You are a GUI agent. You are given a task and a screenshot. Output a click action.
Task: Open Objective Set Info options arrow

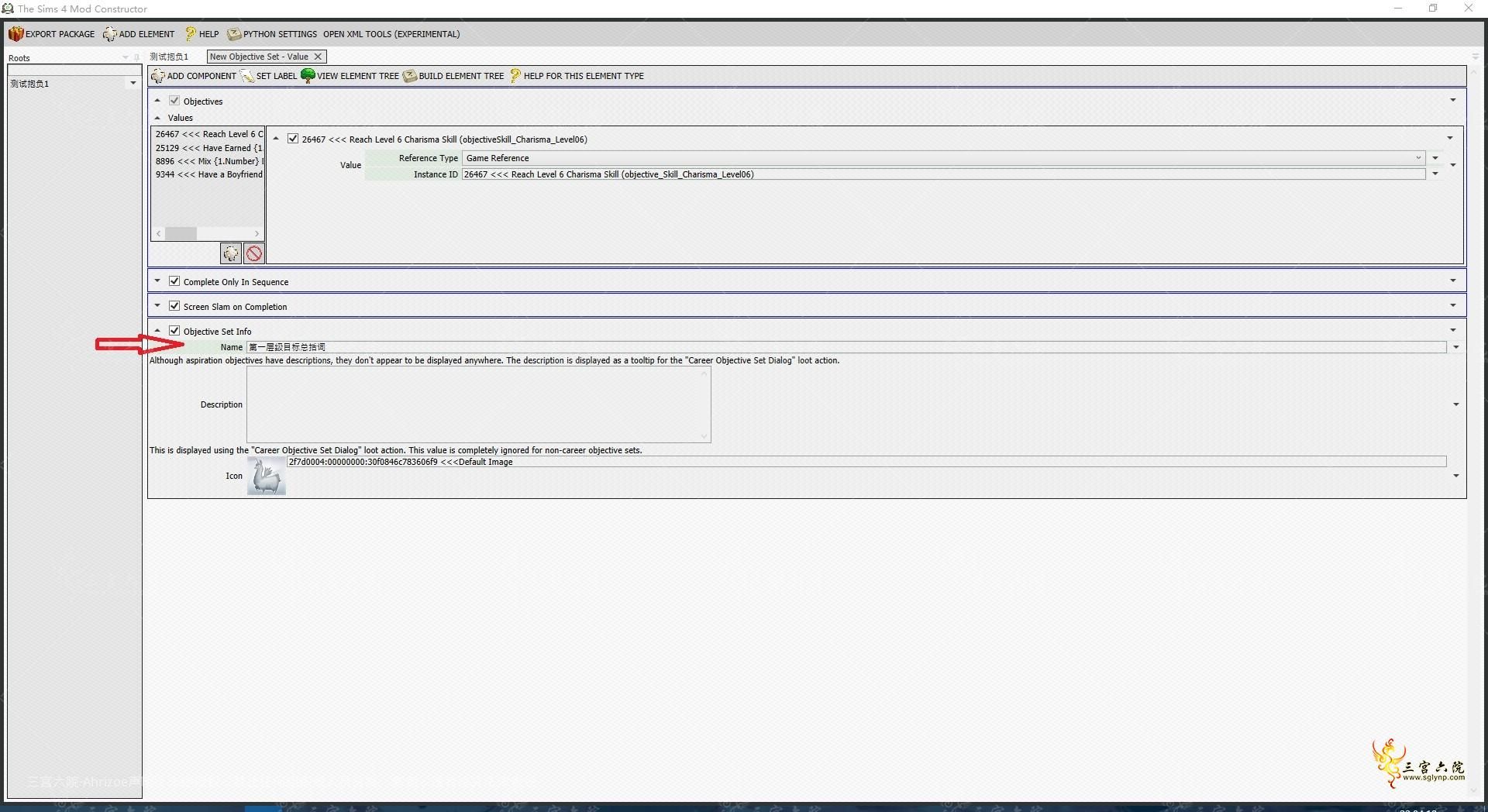1453,330
